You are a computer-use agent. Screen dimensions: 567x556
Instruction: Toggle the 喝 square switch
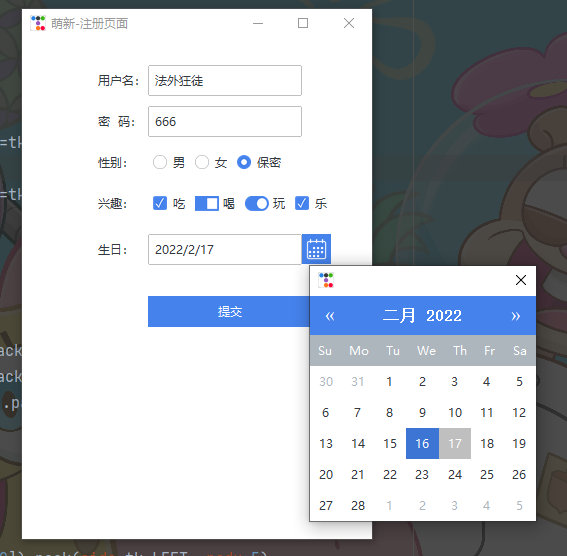[207, 203]
